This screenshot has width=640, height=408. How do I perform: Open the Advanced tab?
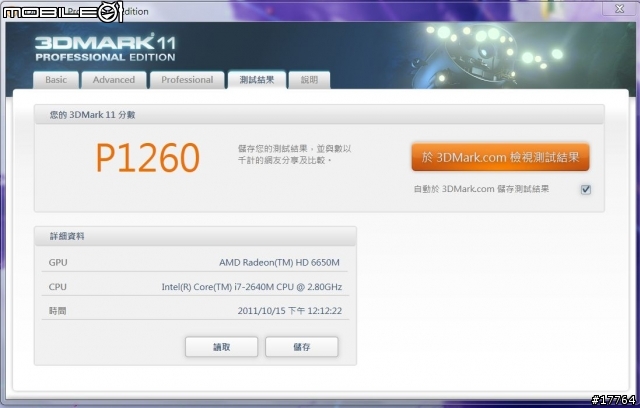pos(114,80)
